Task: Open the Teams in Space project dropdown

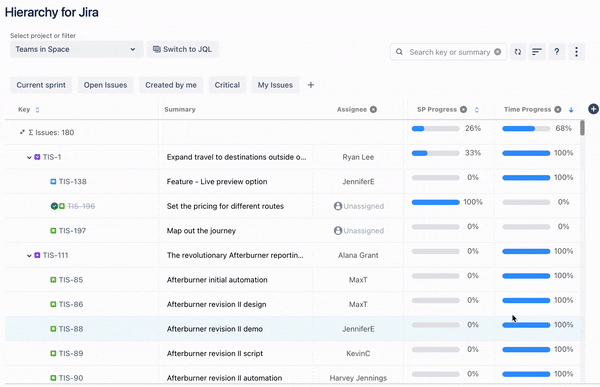Action: [x=77, y=49]
